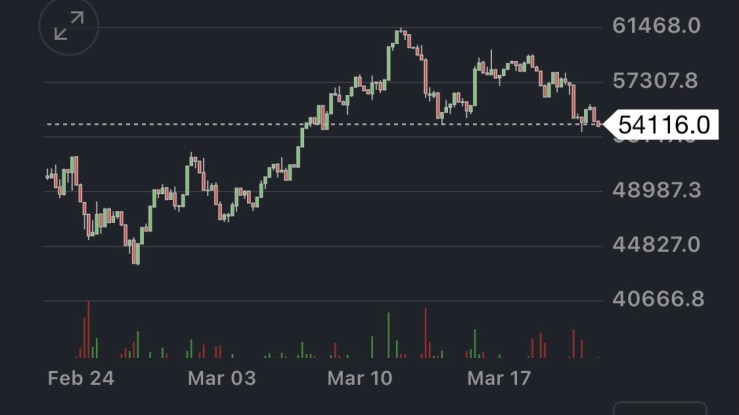Select the Mar 10 date marker
The image size is (739, 415).
click(x=363, y=379)
